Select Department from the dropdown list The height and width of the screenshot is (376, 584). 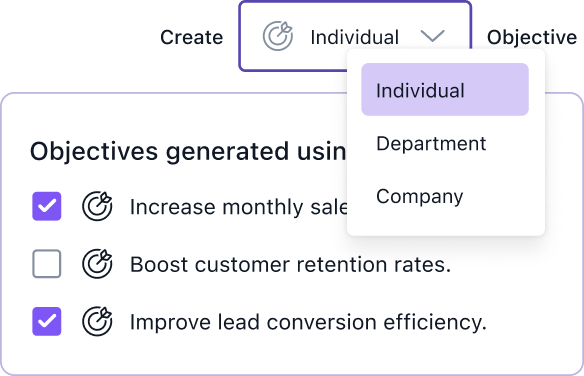click(431, 144)
